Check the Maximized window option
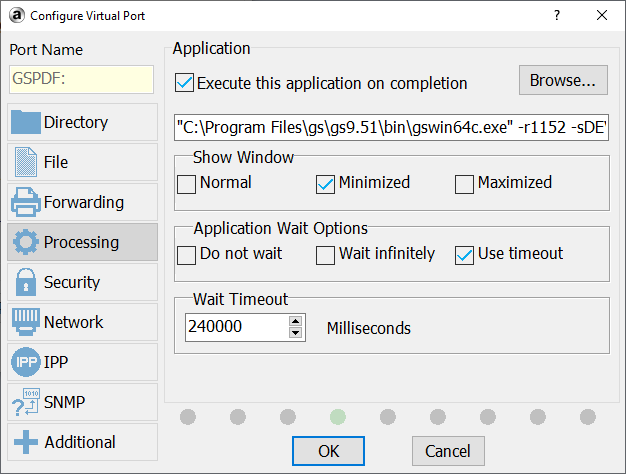Screen dimensions: 626x474 click(x=464, y=184)
